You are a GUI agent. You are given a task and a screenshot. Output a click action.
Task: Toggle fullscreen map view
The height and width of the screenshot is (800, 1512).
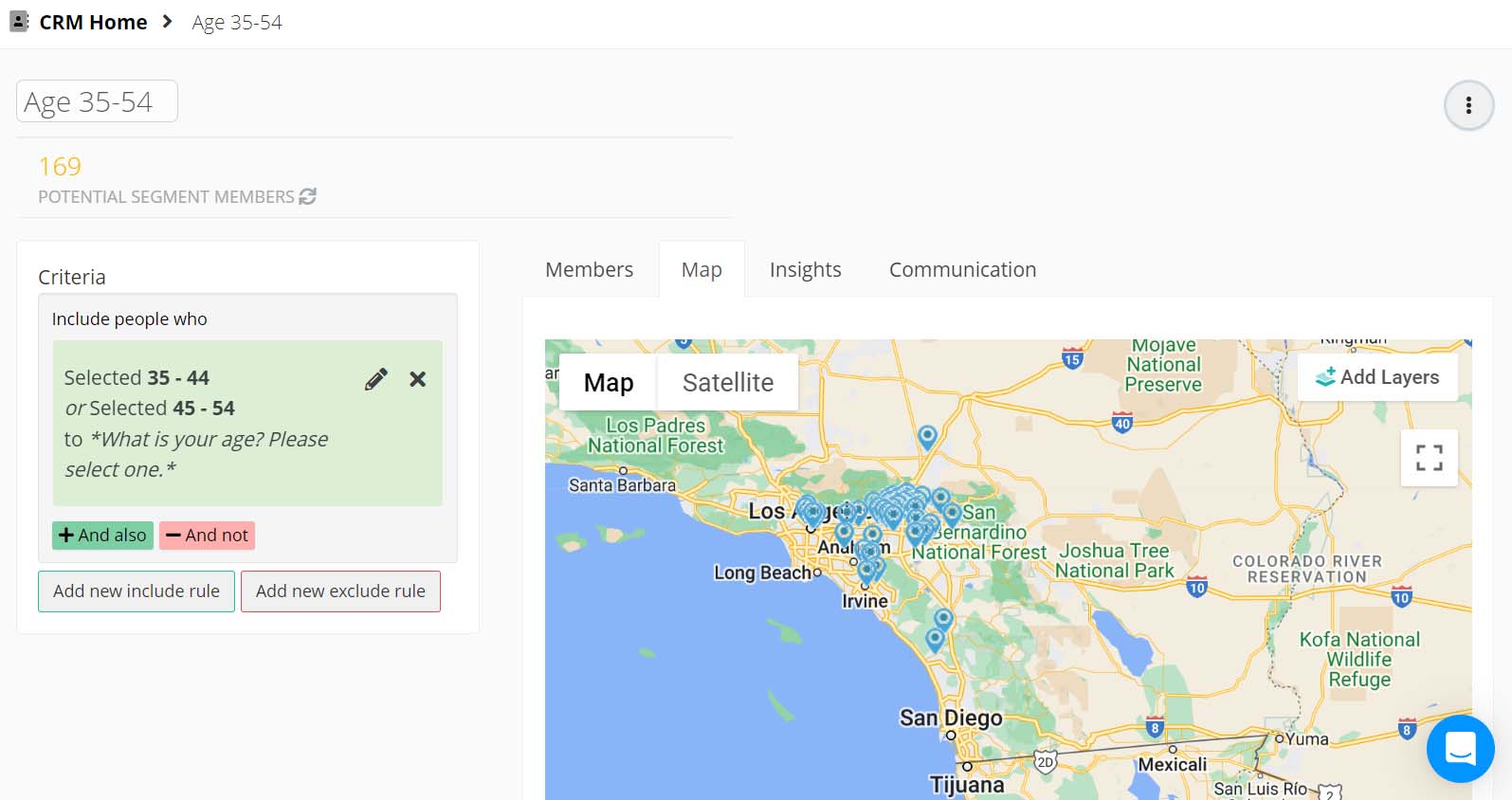tap(1429, 458)
